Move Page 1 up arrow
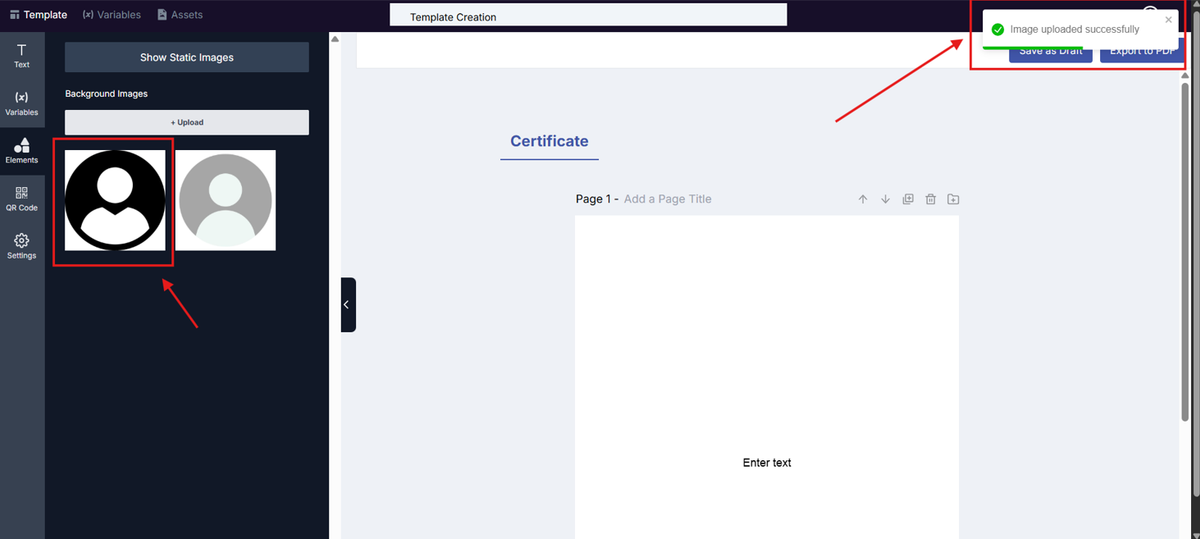Image resolution: width=1200 pixels, height=539 pixels. pos(863,199)
